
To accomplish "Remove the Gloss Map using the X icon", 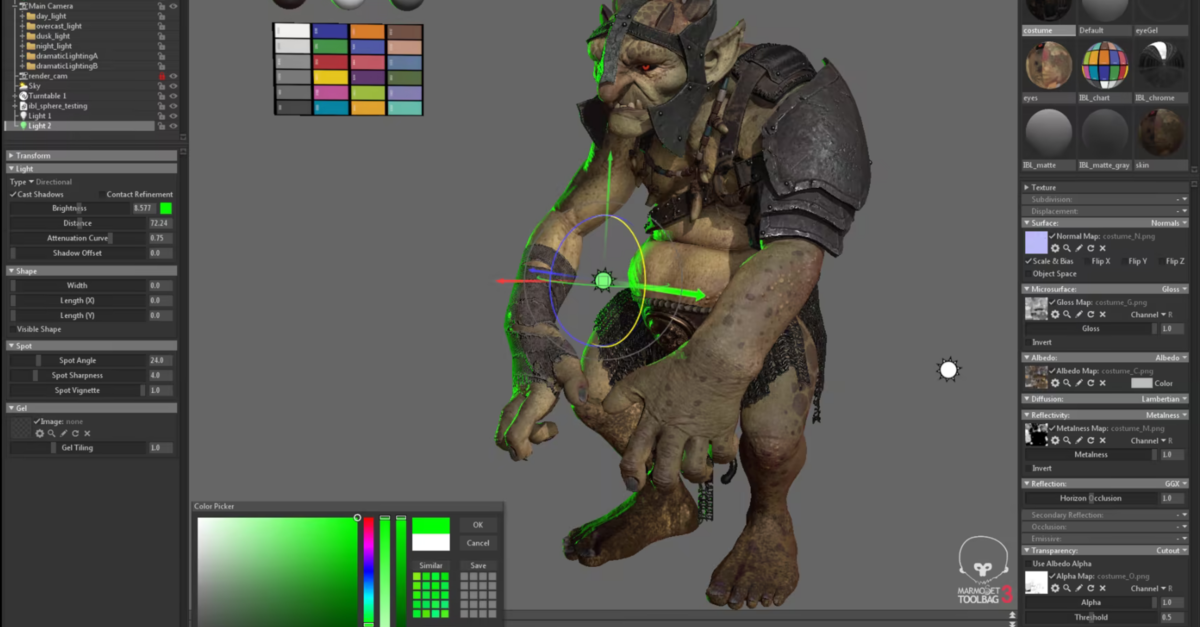I will [x=1102, y=314].
